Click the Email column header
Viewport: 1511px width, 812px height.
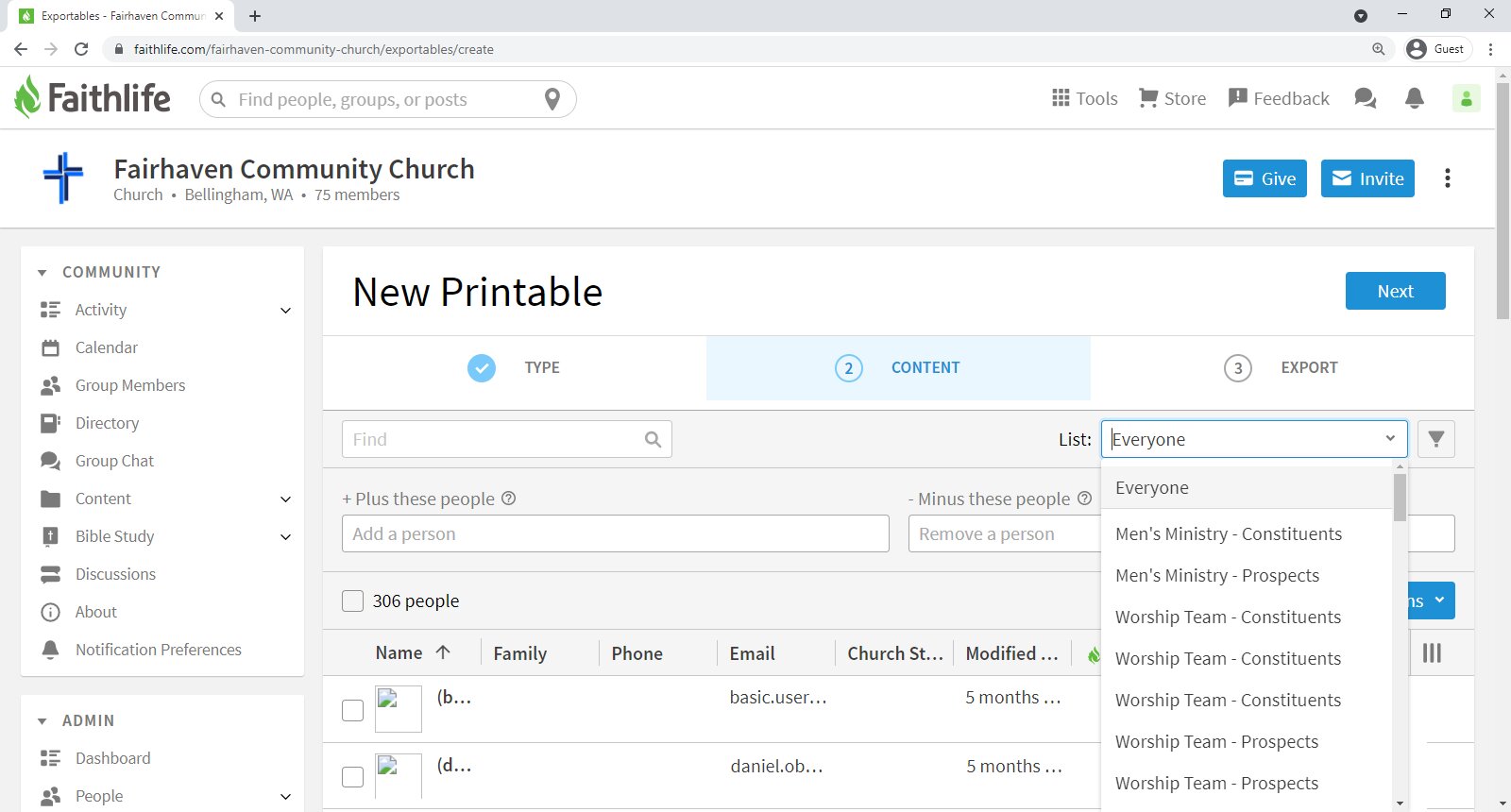coord(753,653)
